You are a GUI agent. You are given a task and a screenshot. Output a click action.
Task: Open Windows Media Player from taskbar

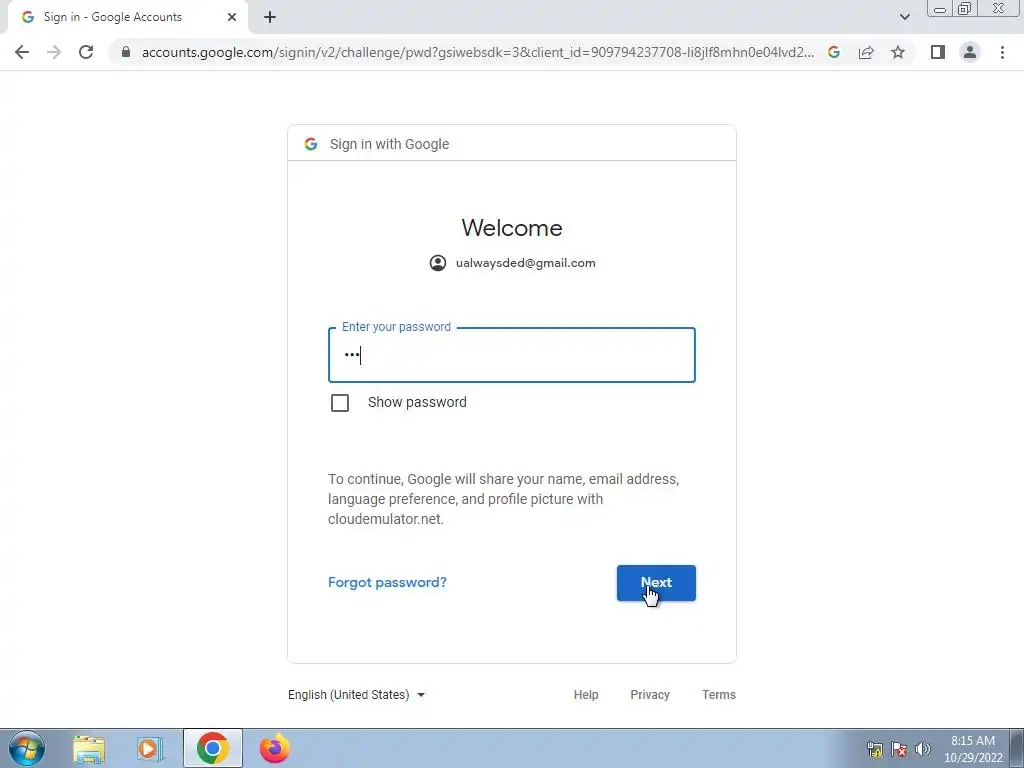150,749
